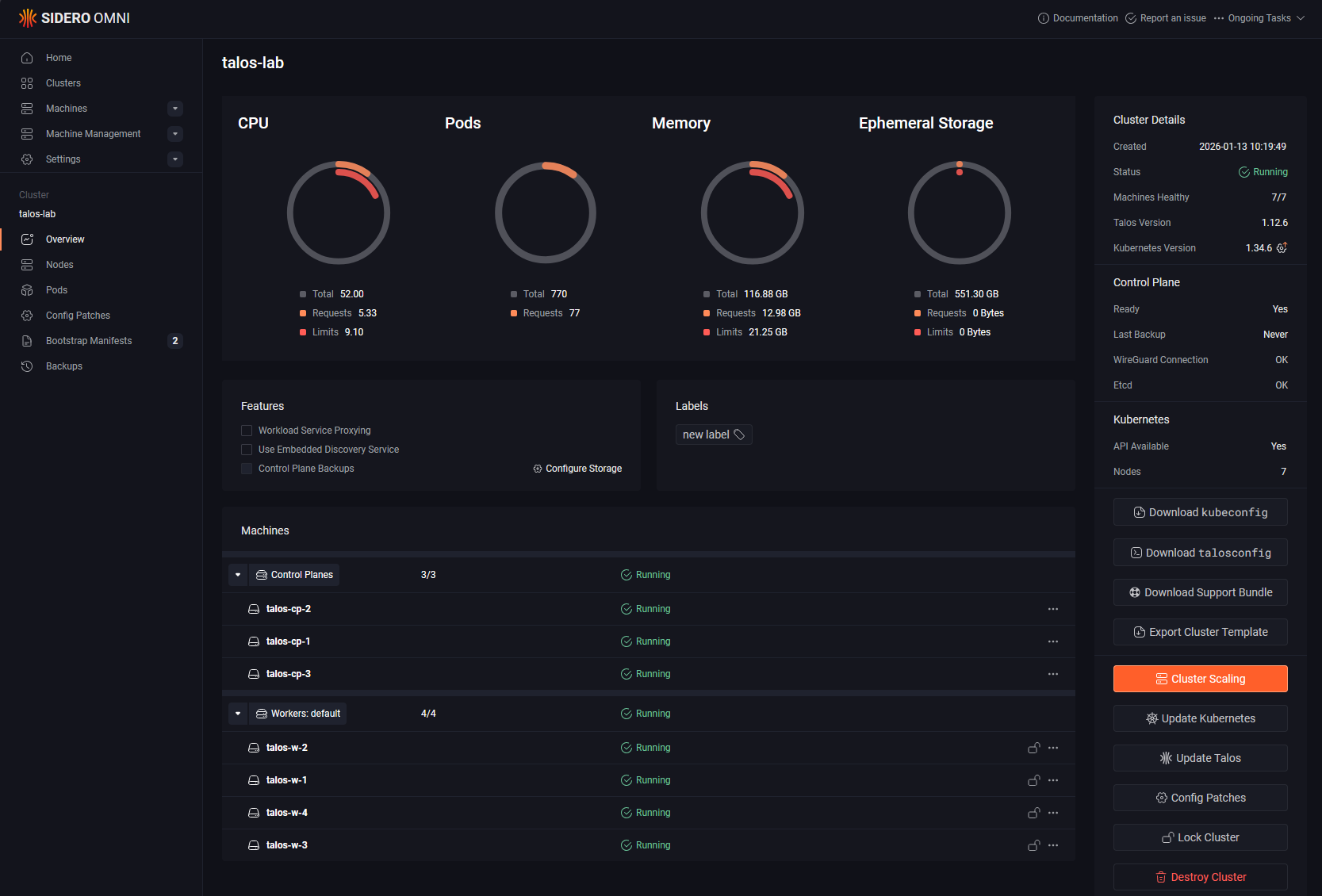The width and height of the screenshot is (1322, 896).
Task: Click the lock icon for talos-w-2
Action: 1034,748
